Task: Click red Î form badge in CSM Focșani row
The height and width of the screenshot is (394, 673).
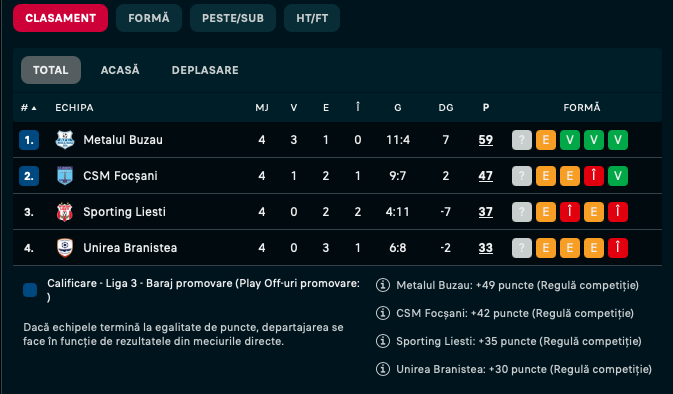Action: pyautogui.click(x=594, y=176)
